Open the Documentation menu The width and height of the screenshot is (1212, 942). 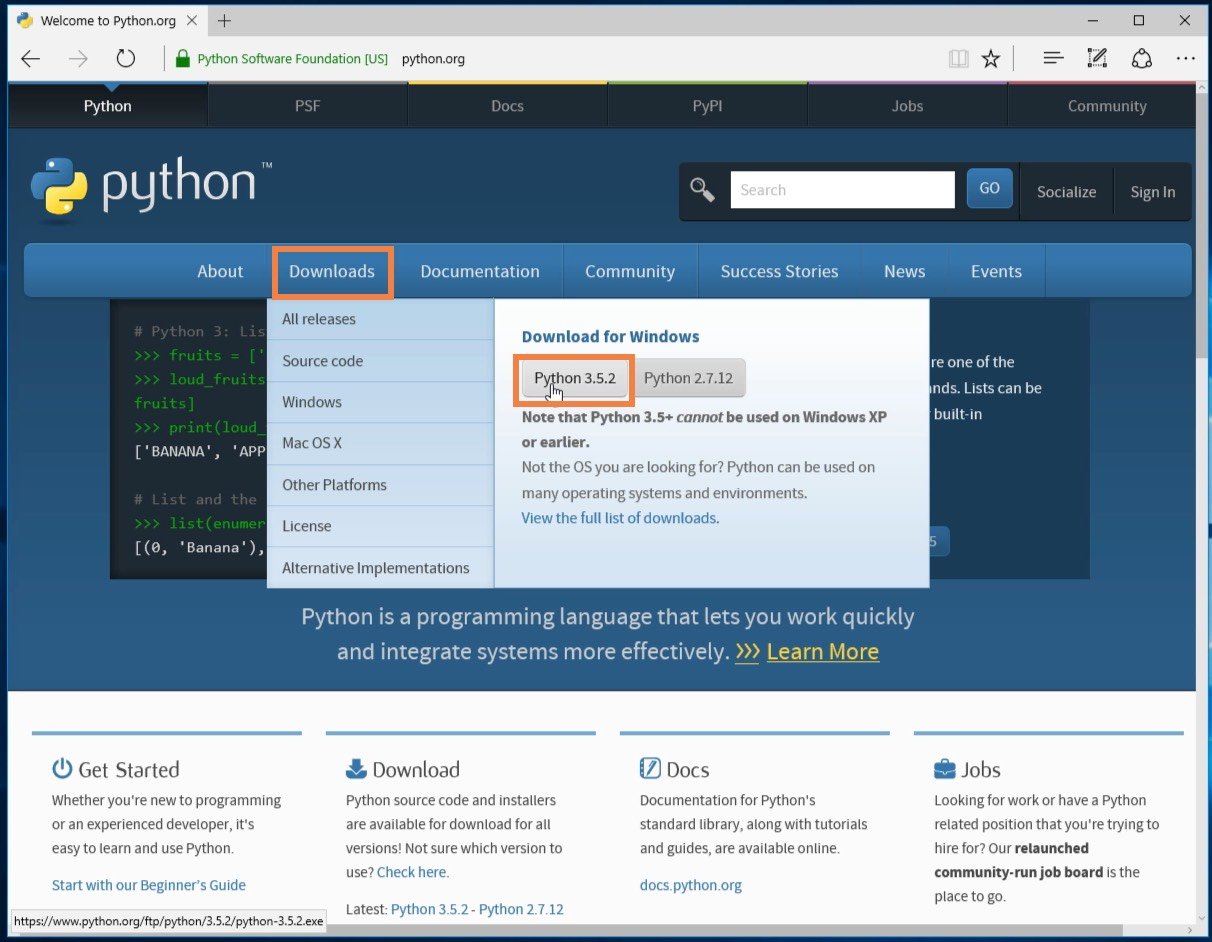(x=480, y=271)
